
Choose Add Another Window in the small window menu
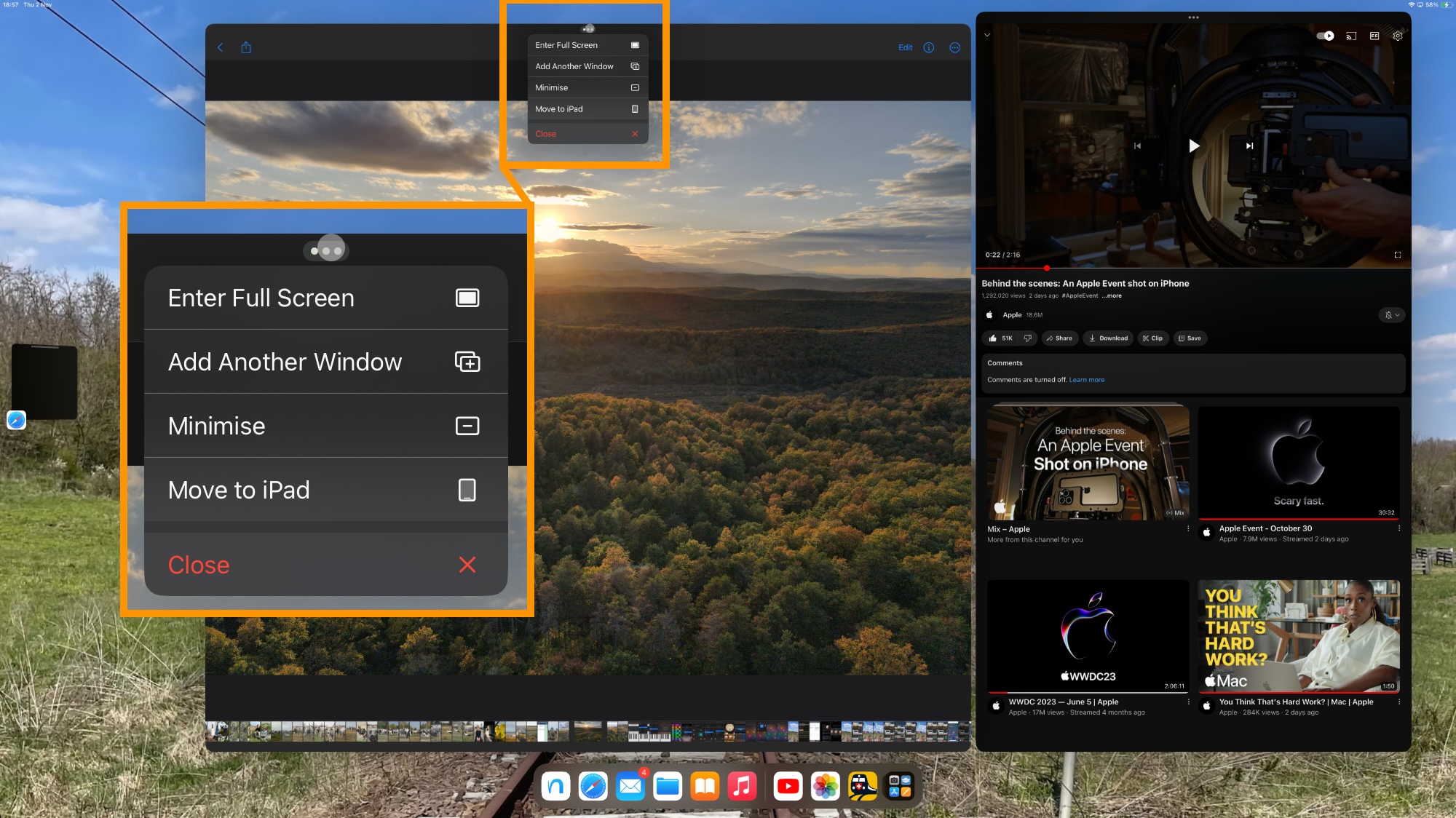point(587,66)
